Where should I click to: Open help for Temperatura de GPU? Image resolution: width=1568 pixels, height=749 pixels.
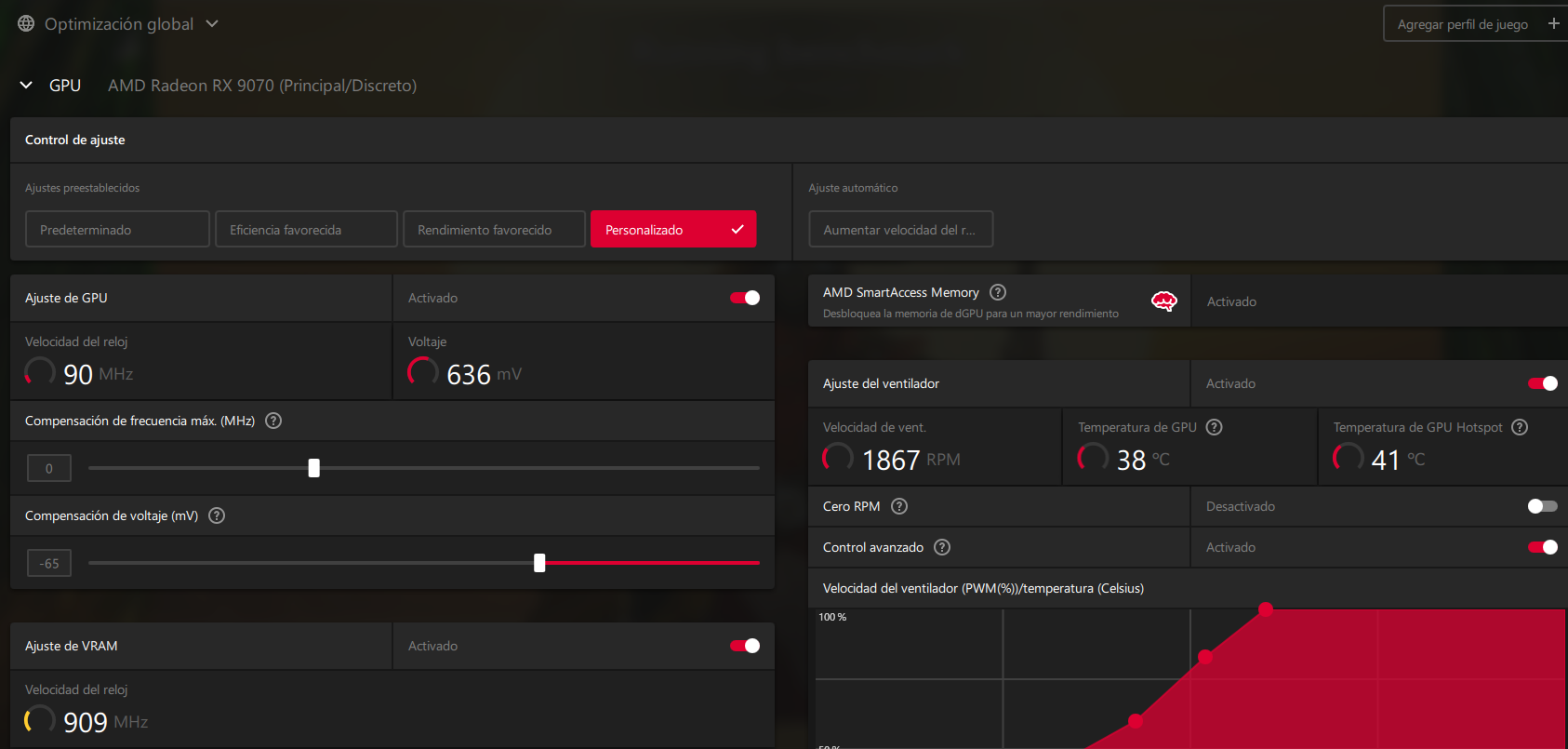[x=1214, y=427]
